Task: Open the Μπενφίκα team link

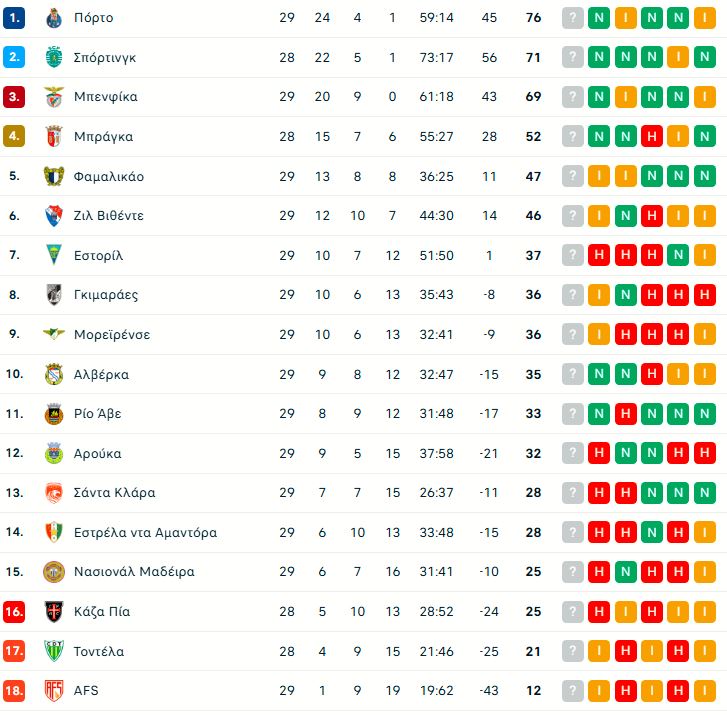Action: [105, 97]
